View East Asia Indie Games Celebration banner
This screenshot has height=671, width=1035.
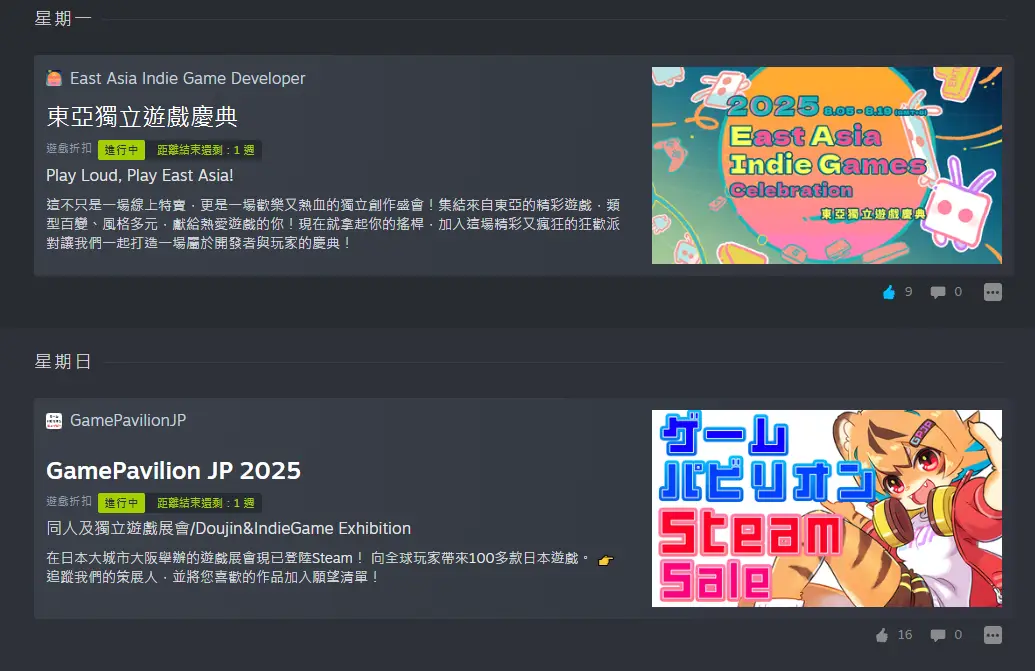pyautogui.click(x=826, y=165)
